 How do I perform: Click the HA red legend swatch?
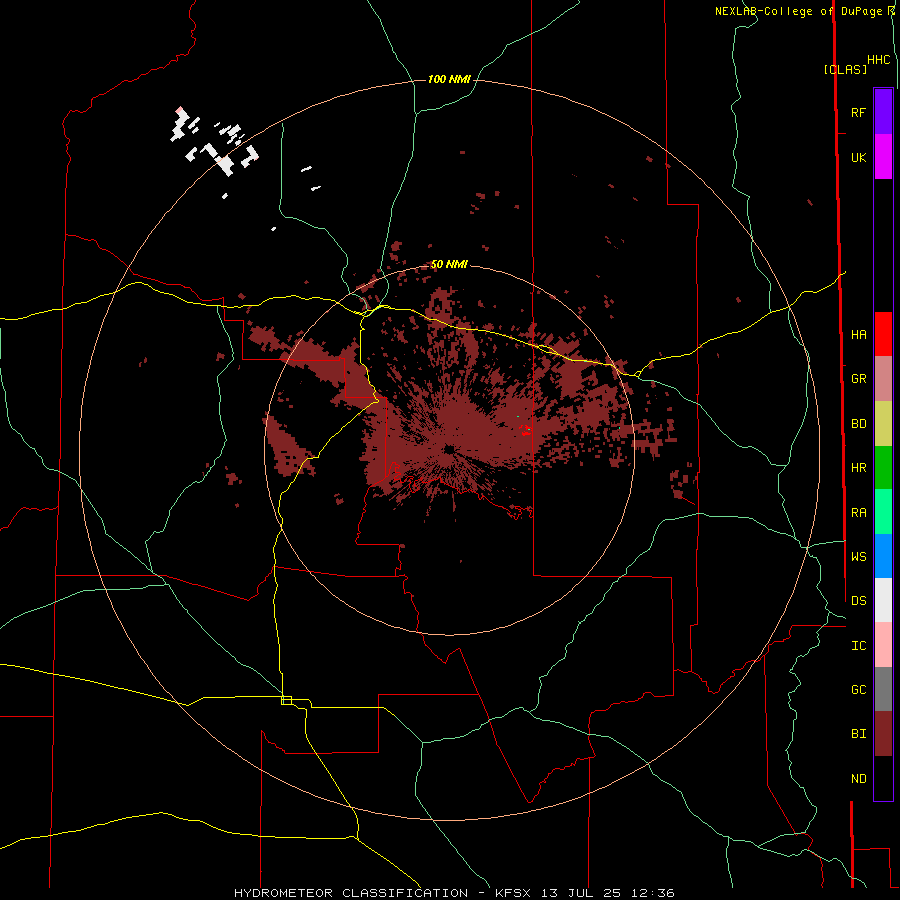click(x=883, y=334)
